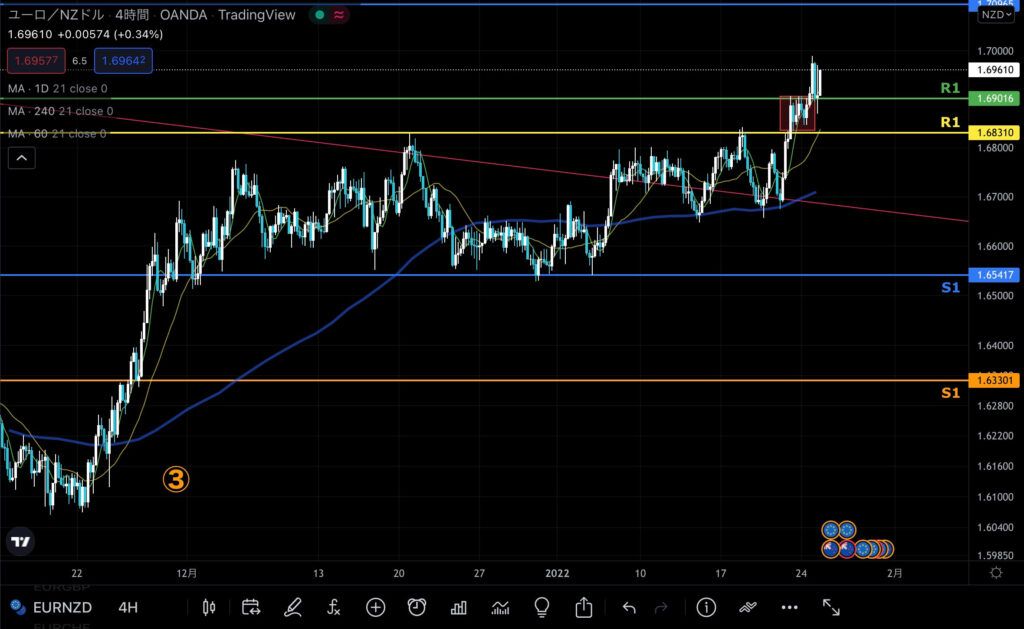Open the date range calendar icon

coord(250,607)
